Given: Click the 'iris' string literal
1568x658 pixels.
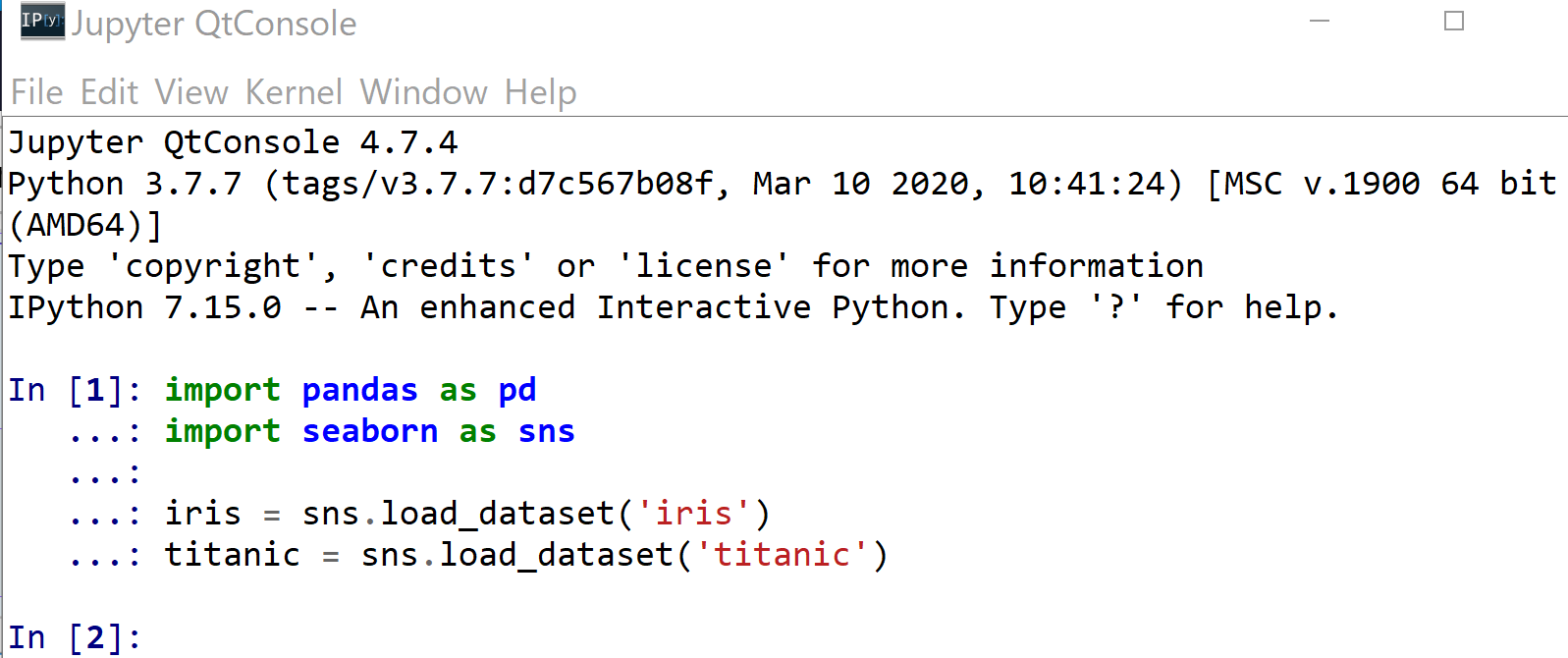Looking at the screenshot, I should click(693, 514).
